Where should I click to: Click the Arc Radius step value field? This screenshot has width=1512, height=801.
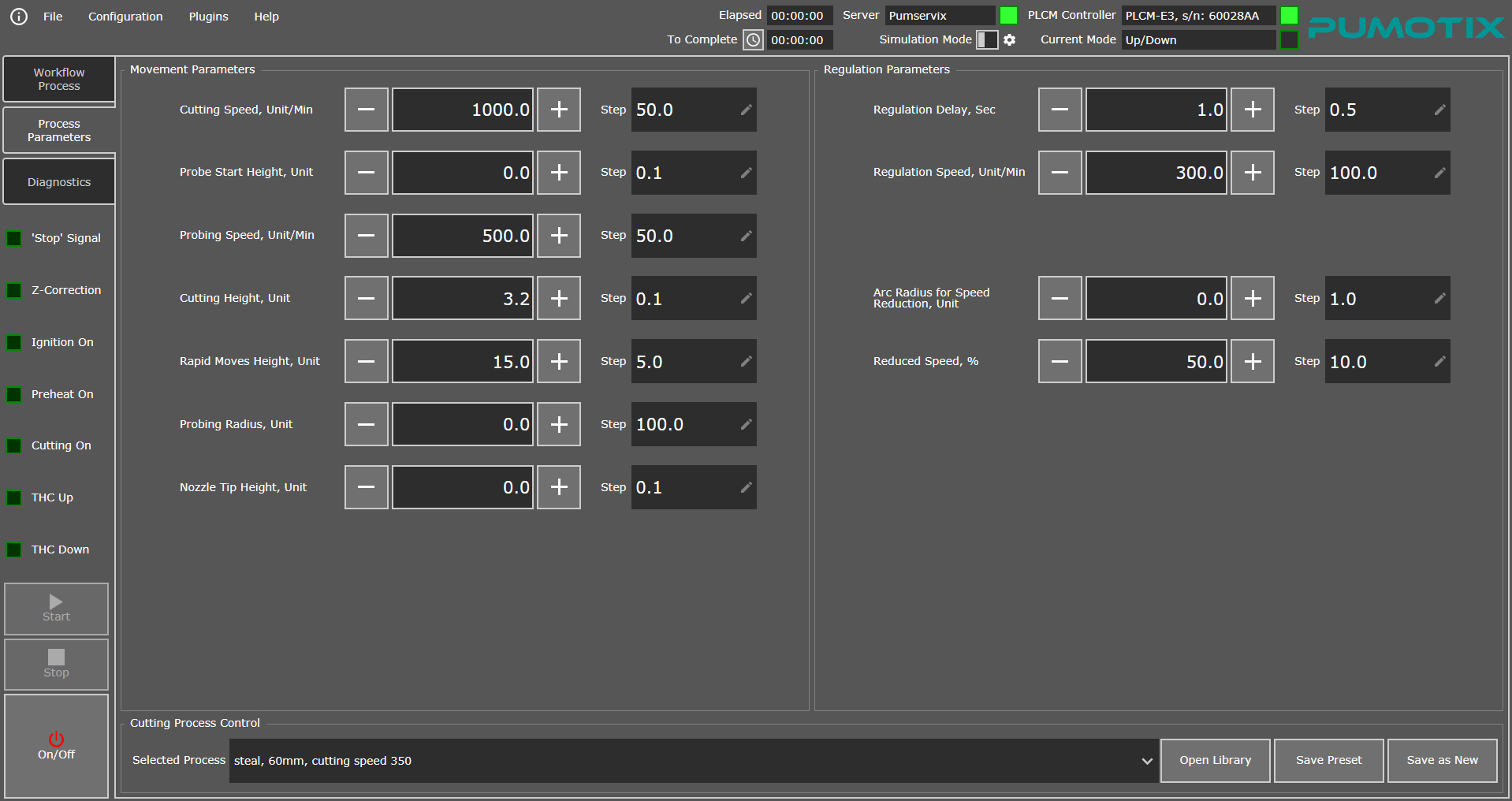[1387, 298]
